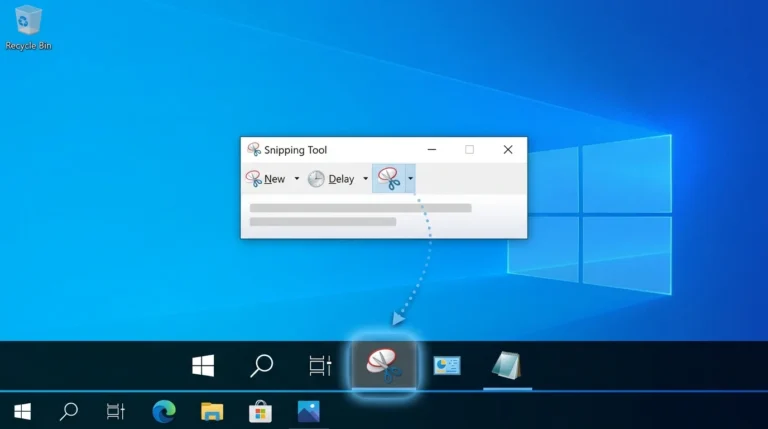Click the Control Panel icon in enlarged taskbar

coord(447,365)
